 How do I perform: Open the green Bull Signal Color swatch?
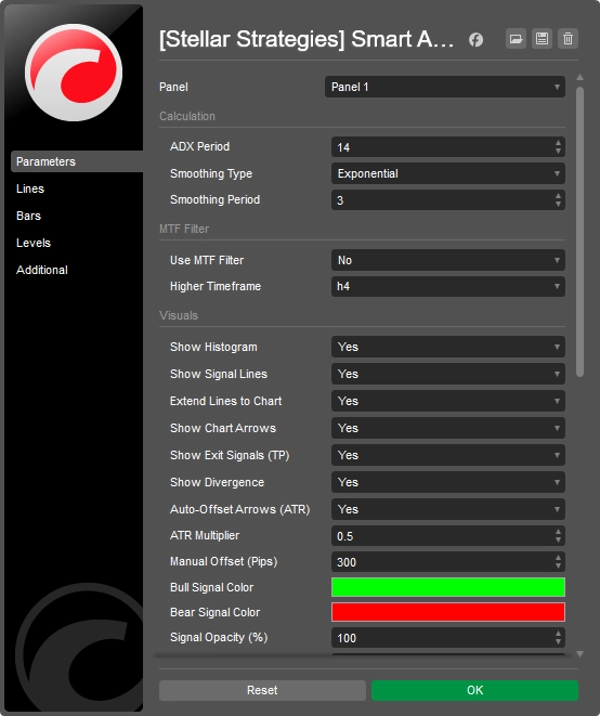(448, 587)
